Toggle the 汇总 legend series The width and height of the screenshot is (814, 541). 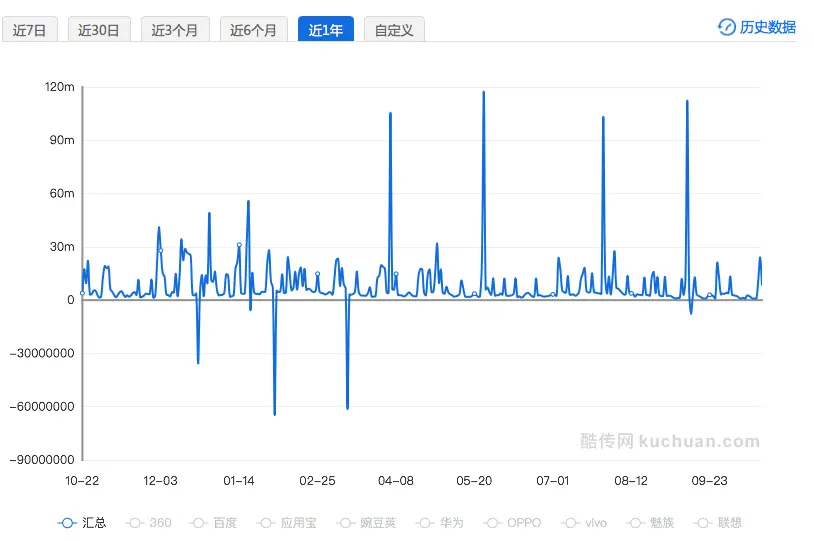click(82, 523)
